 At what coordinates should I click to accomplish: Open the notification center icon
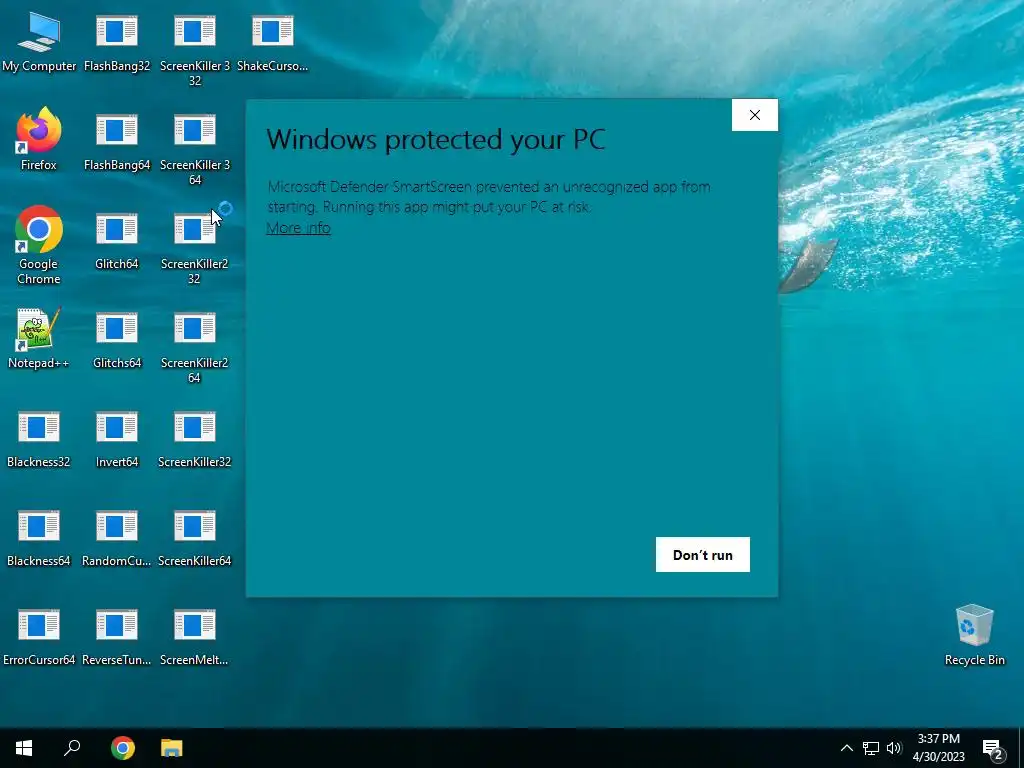point(993,750)
